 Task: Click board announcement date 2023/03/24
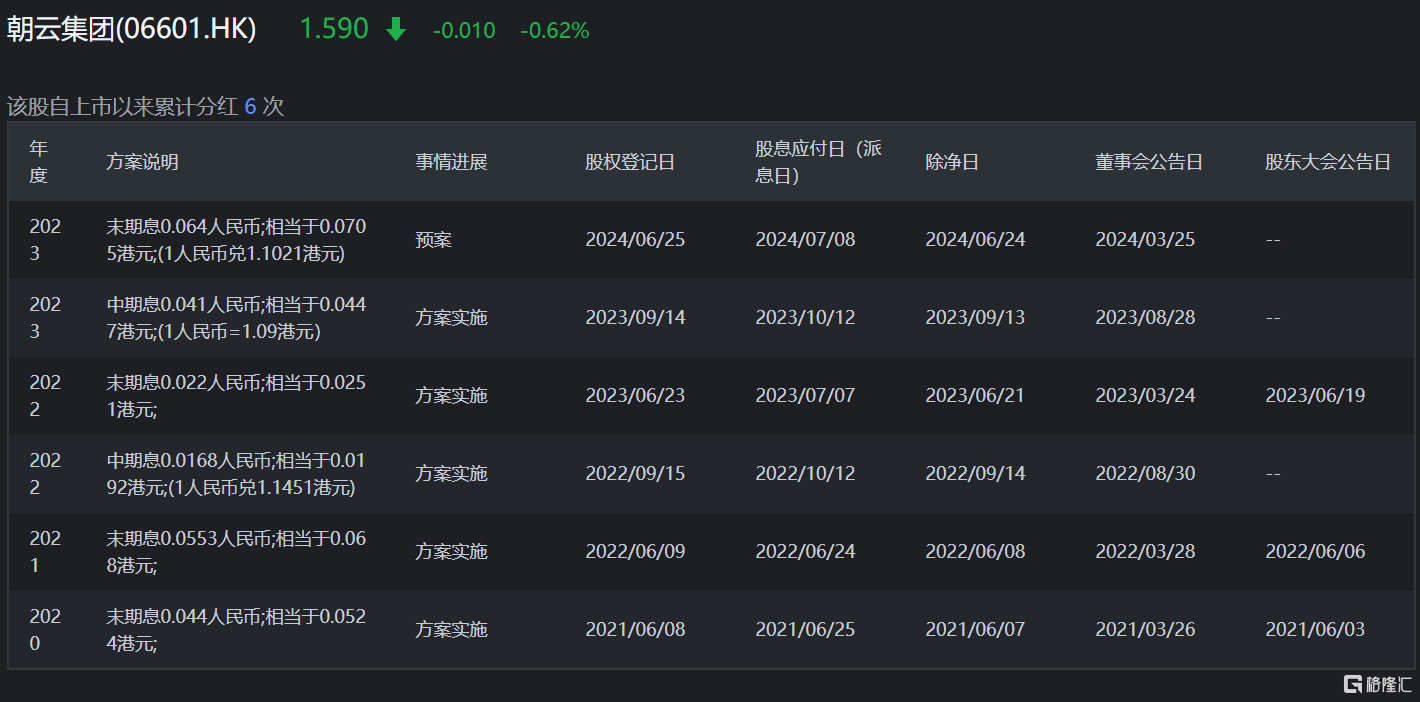click(x=1145, y=396)
